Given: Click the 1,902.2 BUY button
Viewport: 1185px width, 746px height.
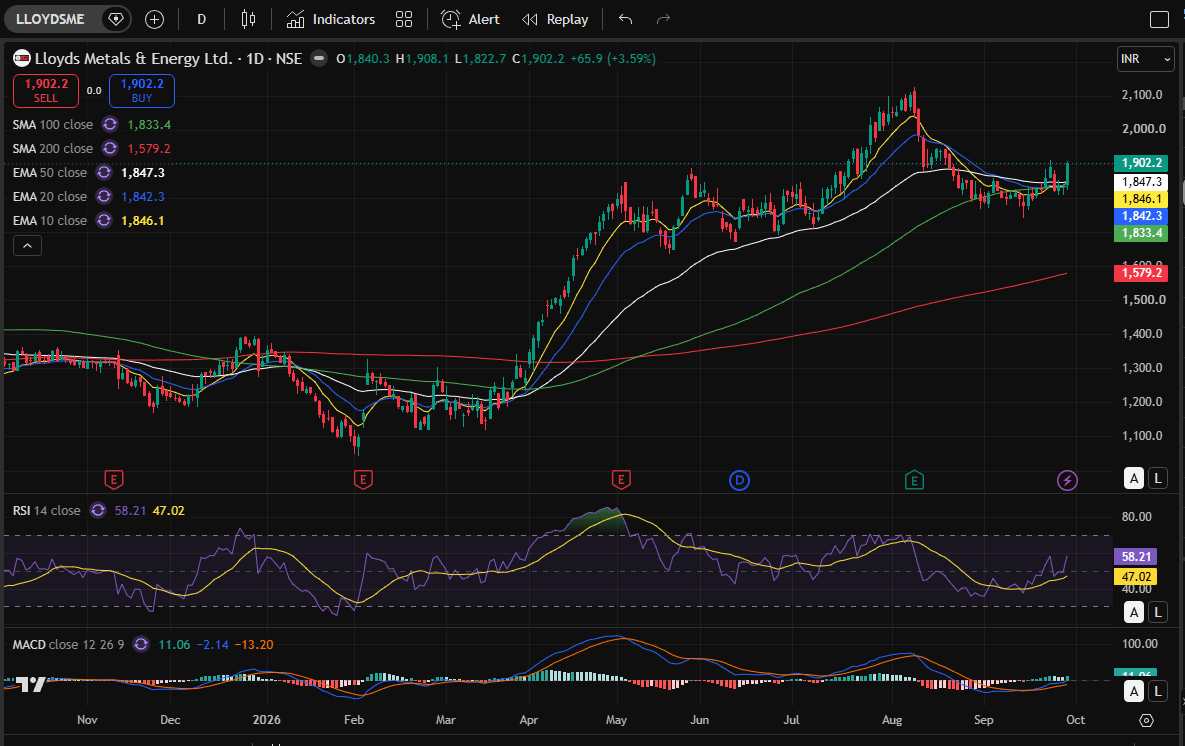Looking at the screenshot, I should click(x=142, y=91).
